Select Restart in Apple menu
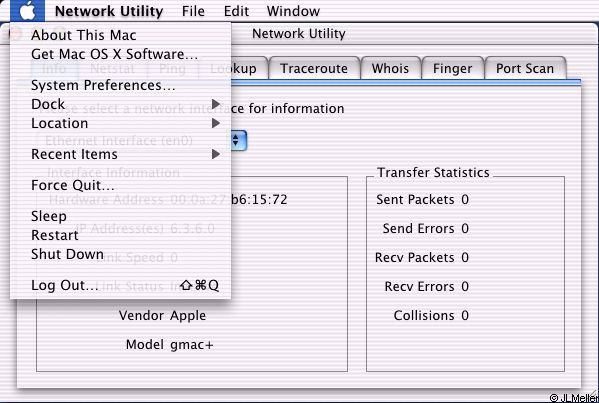The width and height of the screenshot is (599, 403). (120, 235)
